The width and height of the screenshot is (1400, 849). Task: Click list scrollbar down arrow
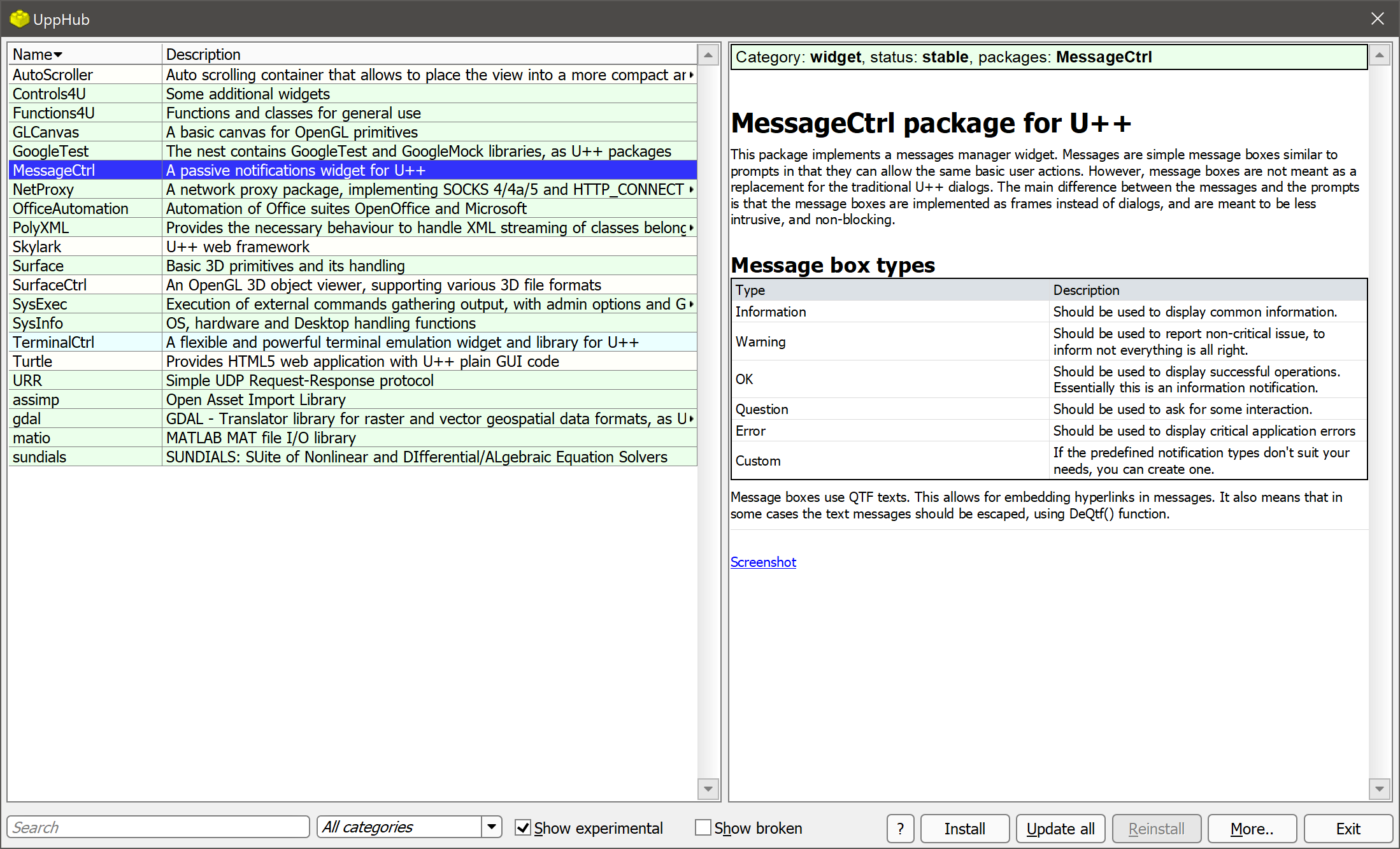tap(708, 789)
